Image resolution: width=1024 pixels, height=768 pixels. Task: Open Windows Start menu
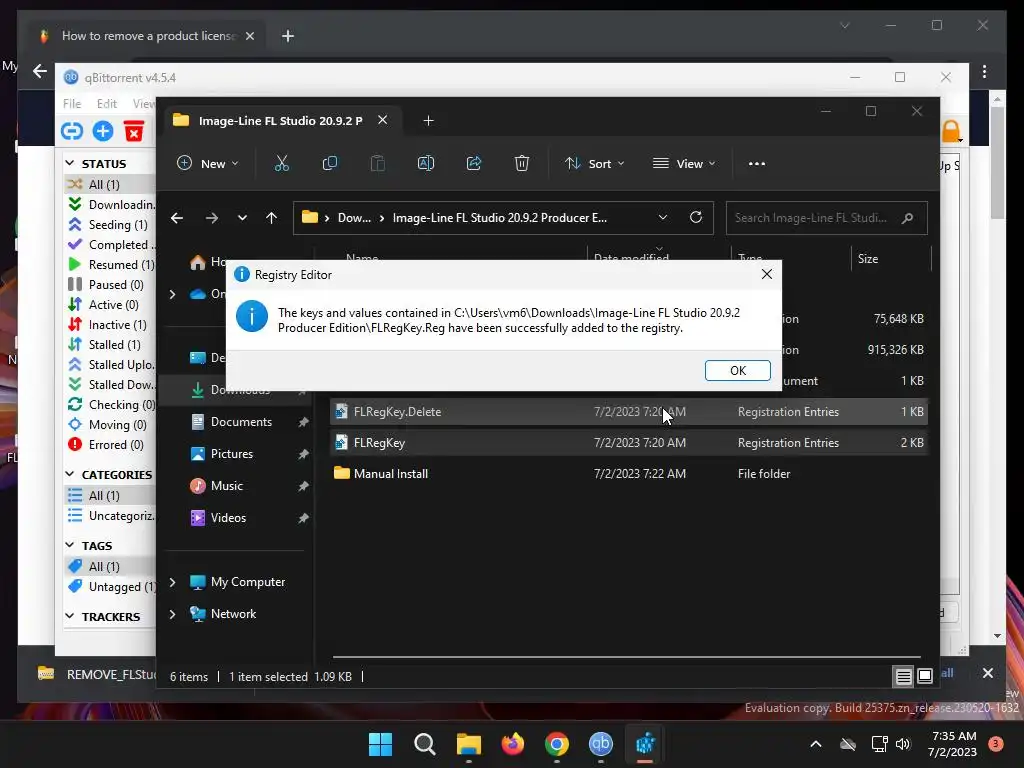(380, 744)
